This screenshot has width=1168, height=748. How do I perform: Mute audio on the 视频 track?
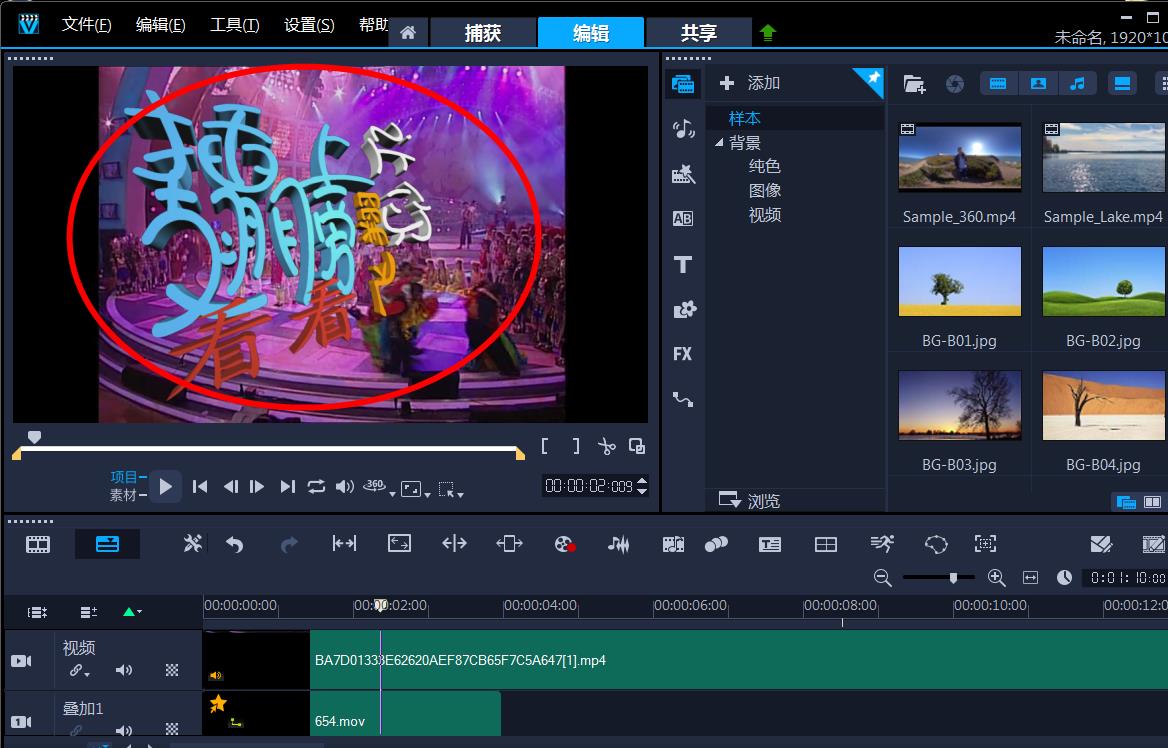click(x=124, y=670)
